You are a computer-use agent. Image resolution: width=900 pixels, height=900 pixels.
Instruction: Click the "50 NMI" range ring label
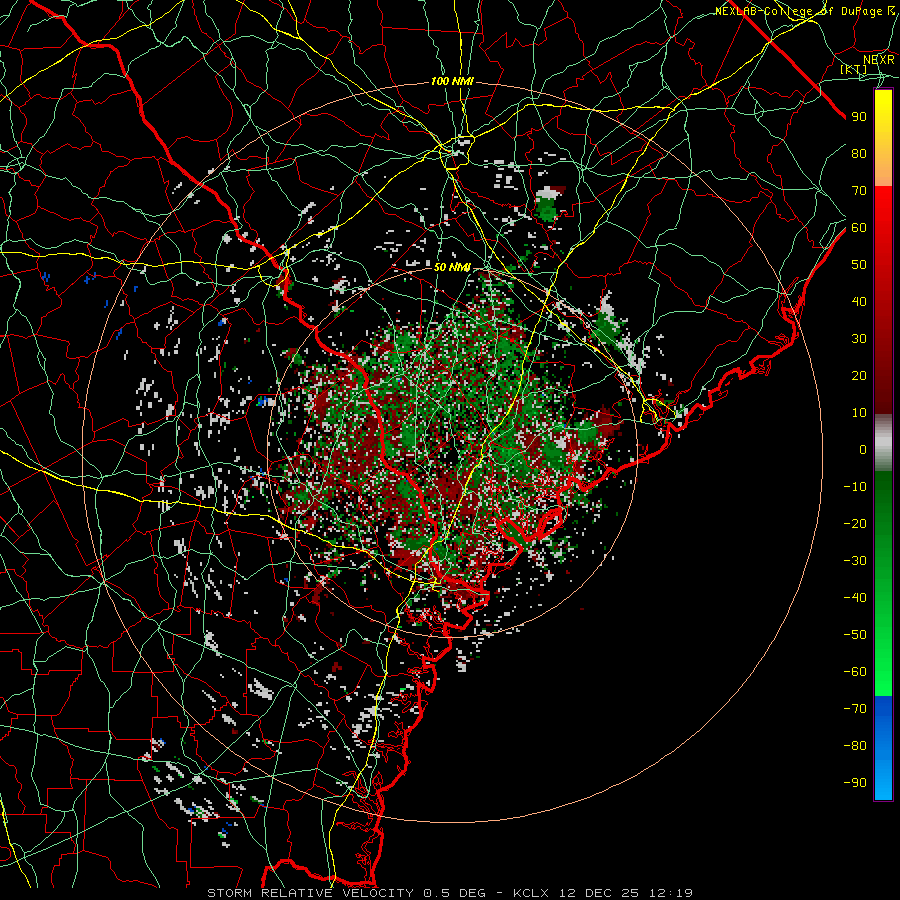pos(452,267)
